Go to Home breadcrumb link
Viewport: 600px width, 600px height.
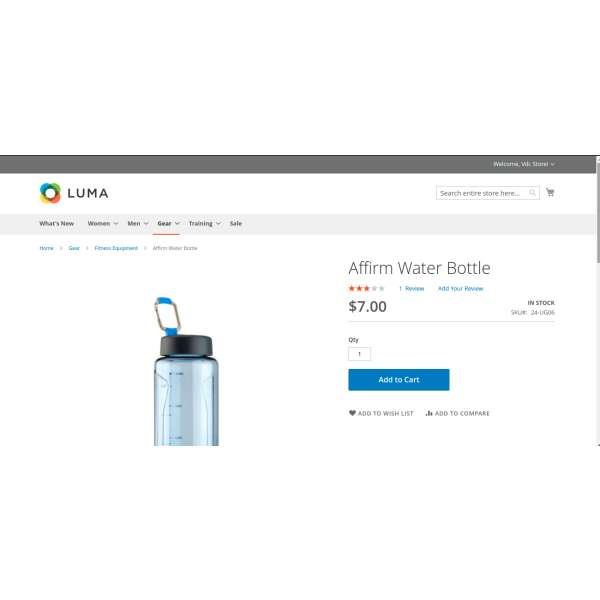tap(46, 248)
